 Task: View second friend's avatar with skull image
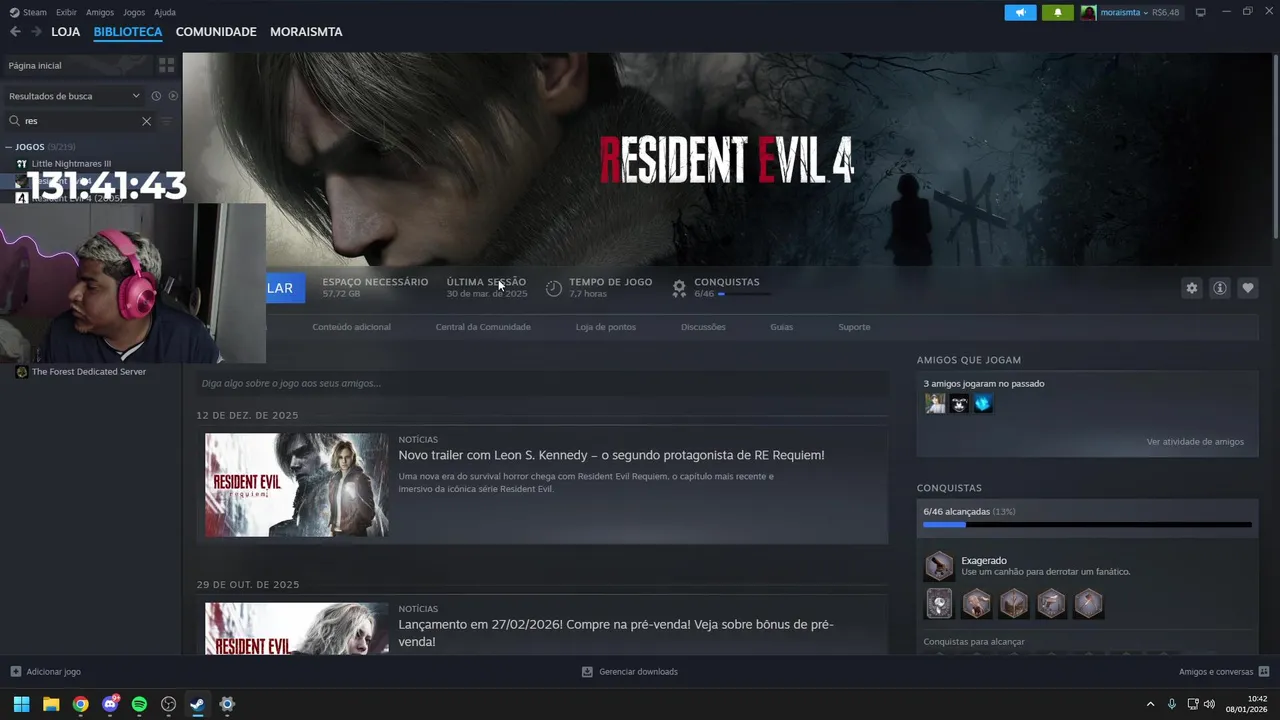(x=959, y=404)
